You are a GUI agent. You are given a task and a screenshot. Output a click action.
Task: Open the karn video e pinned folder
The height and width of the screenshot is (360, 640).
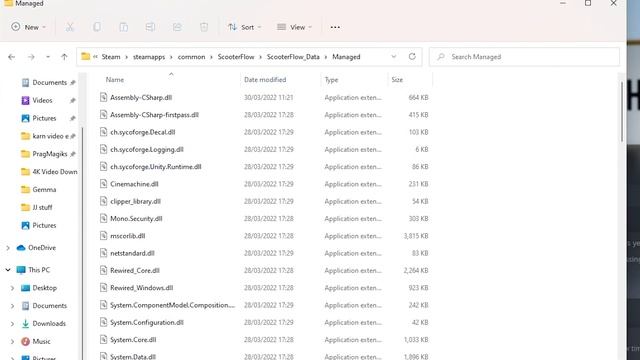(x=50, y=136)
